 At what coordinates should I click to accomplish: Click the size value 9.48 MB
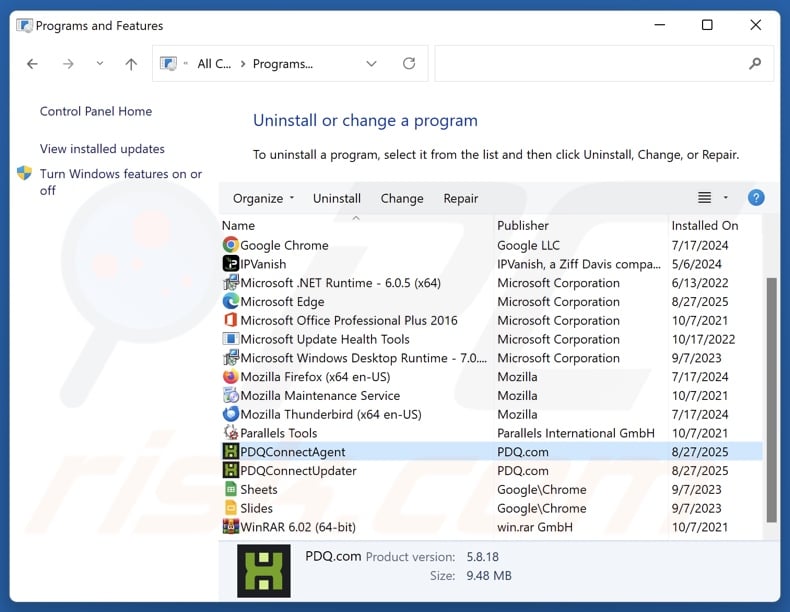[x=489, y=576]
